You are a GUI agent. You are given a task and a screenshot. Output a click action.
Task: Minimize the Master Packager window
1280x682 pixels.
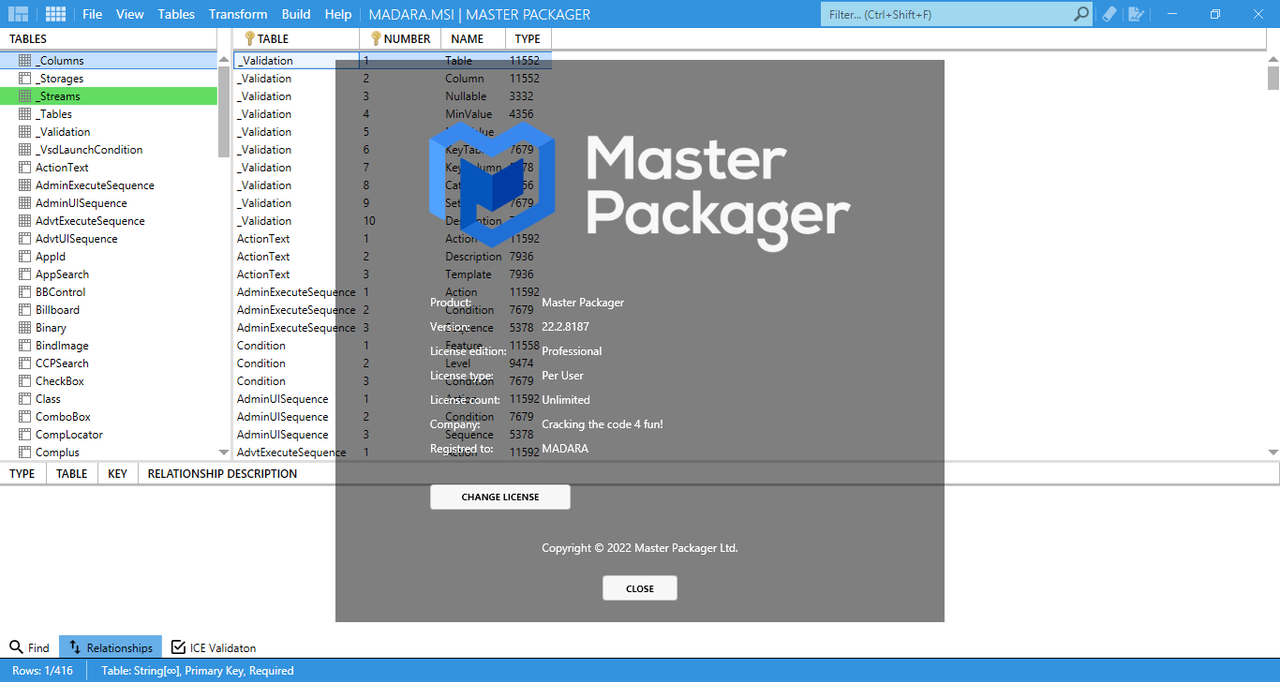[x=1171, y=14]
